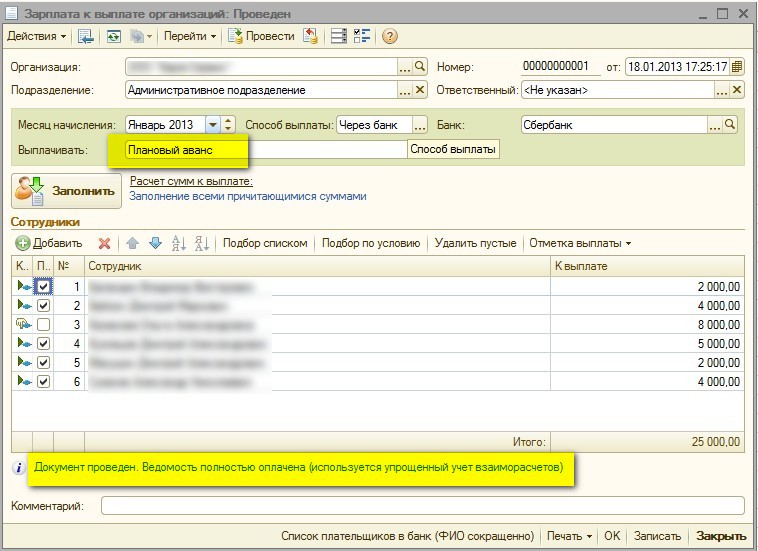Viewport: 758px width, 551px height.
Task: Open the Перейти menu
Action: tap(191, 36)
